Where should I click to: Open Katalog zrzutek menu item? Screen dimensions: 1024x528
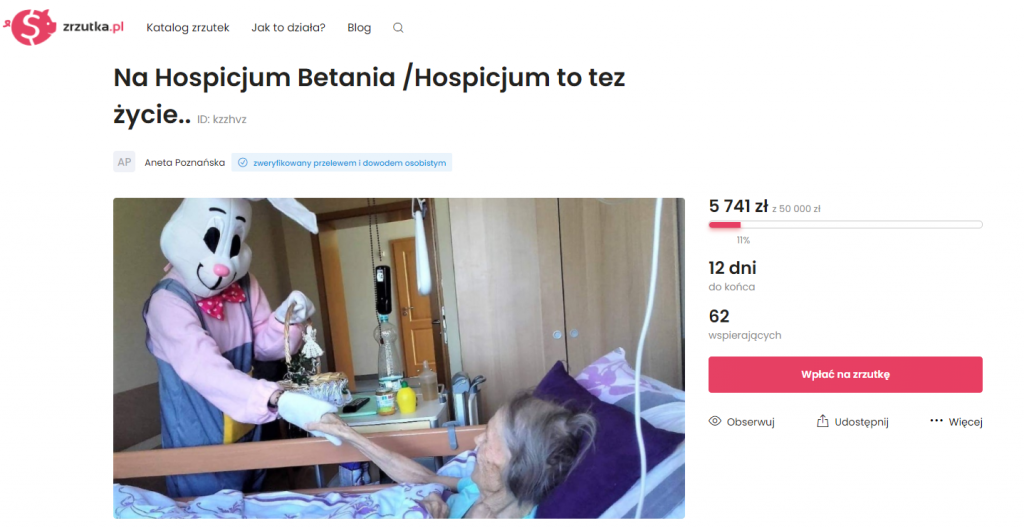[187, 27]
